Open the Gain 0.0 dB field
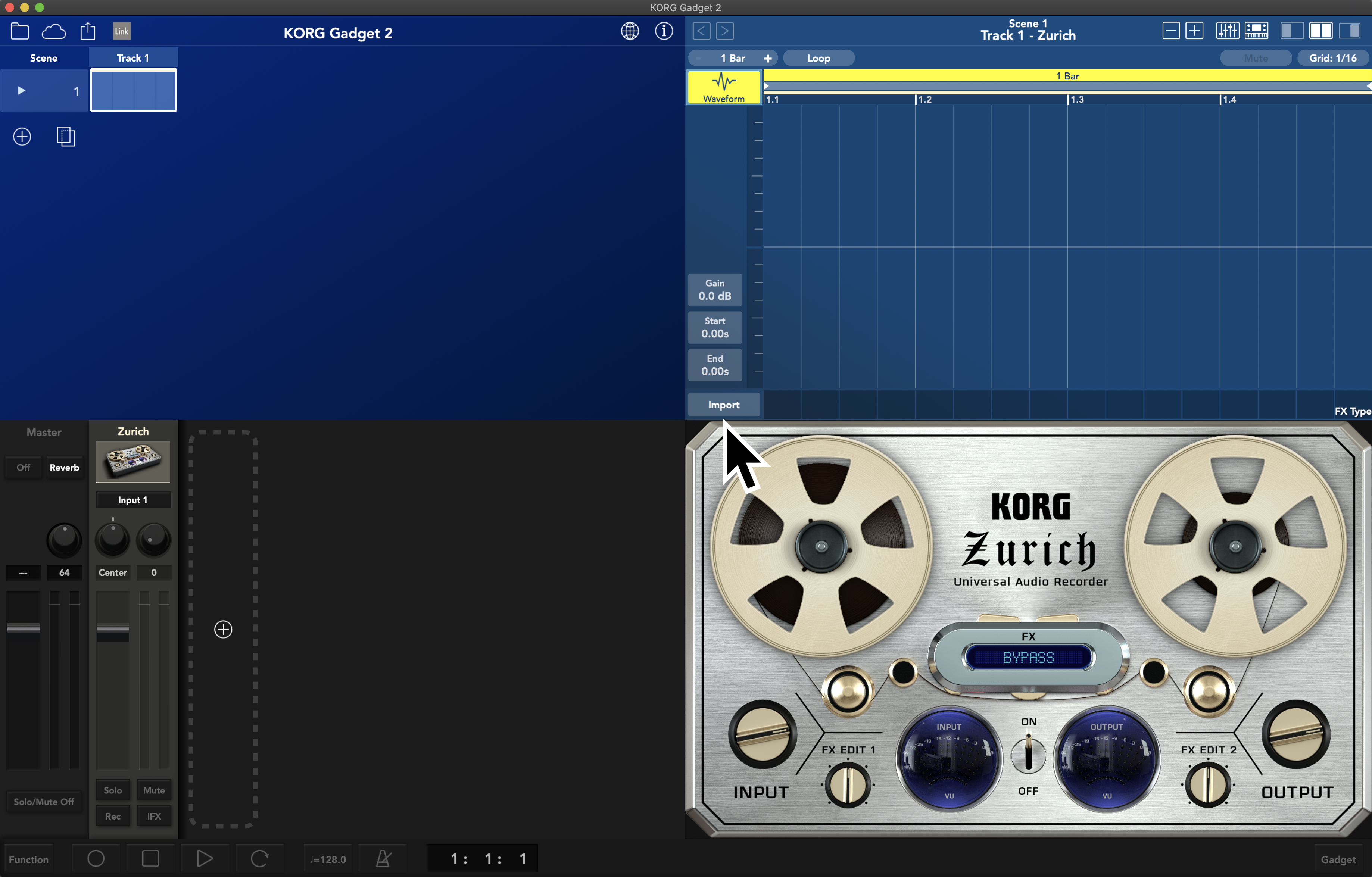Screen dimensions: 1372x877 tap(715, 290)
